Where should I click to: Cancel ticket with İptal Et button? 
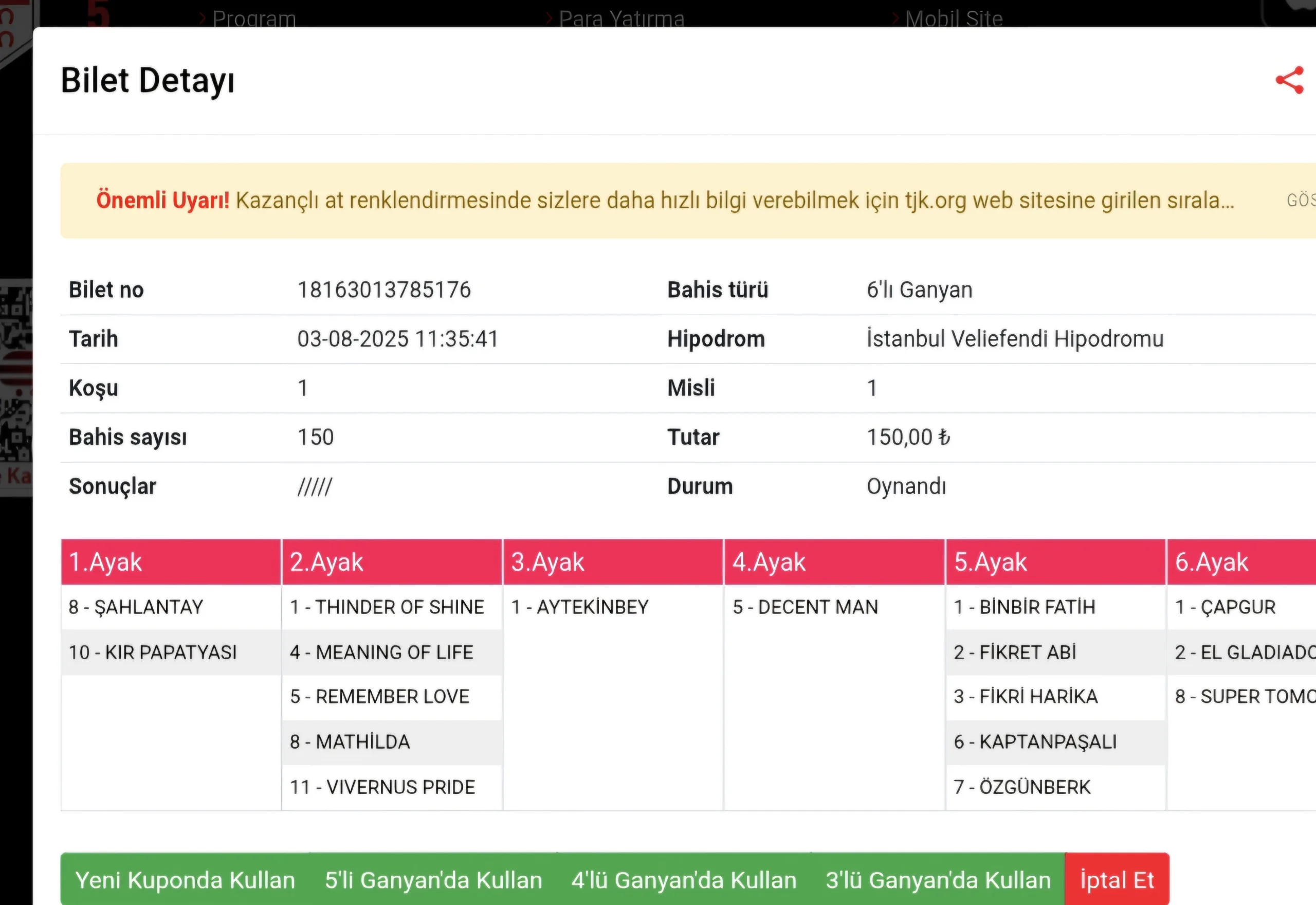1117,880
